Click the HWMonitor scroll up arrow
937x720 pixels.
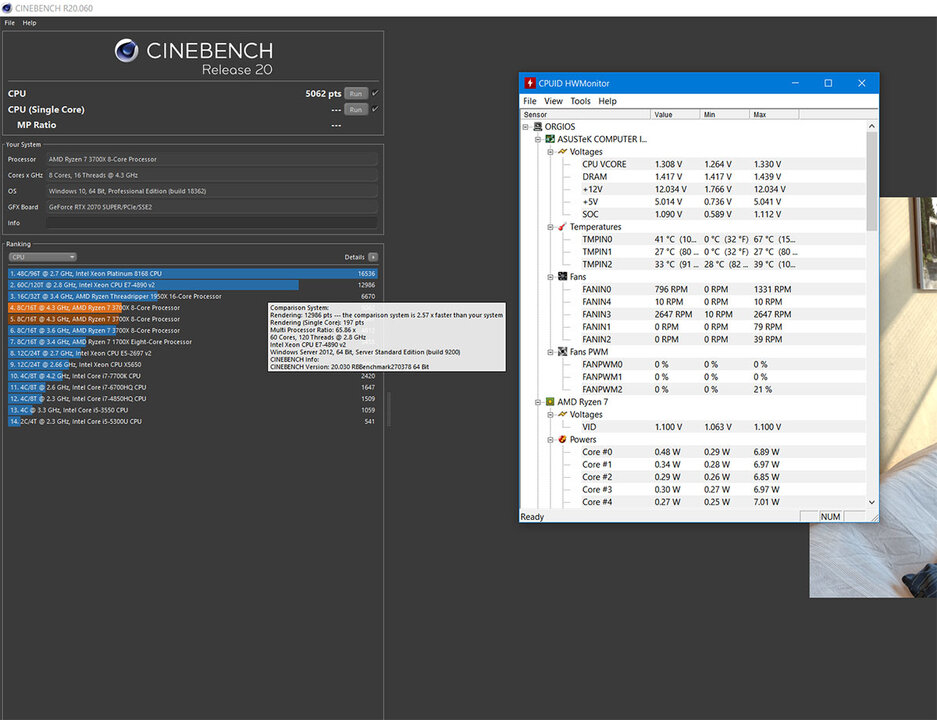871,126
